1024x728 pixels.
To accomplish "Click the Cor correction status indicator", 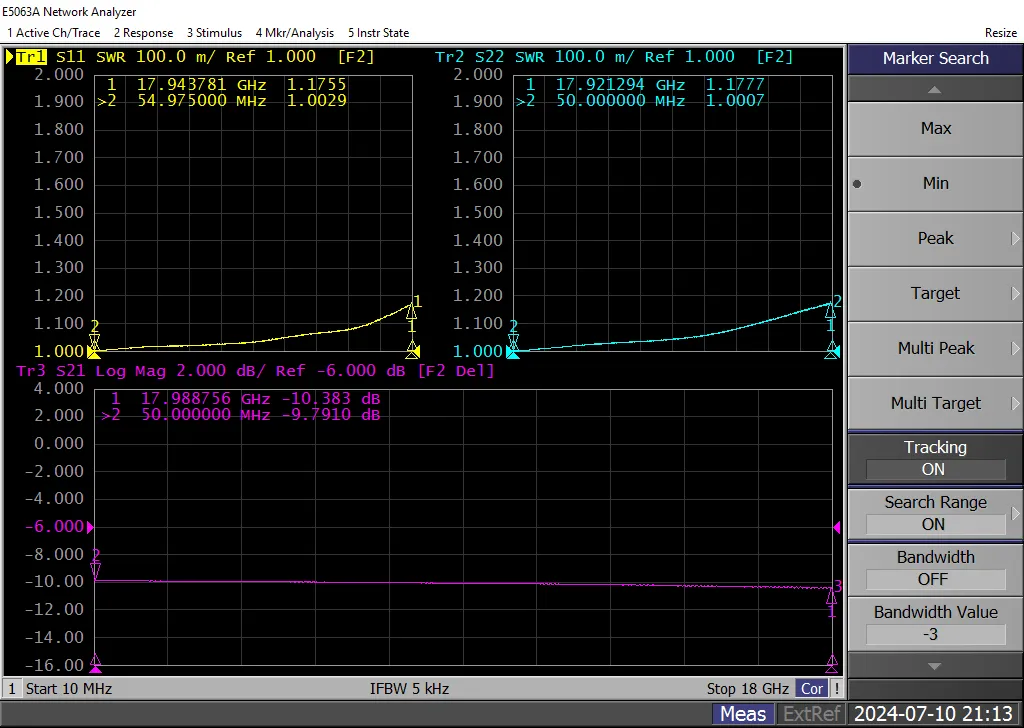I will tap(812, 688).
